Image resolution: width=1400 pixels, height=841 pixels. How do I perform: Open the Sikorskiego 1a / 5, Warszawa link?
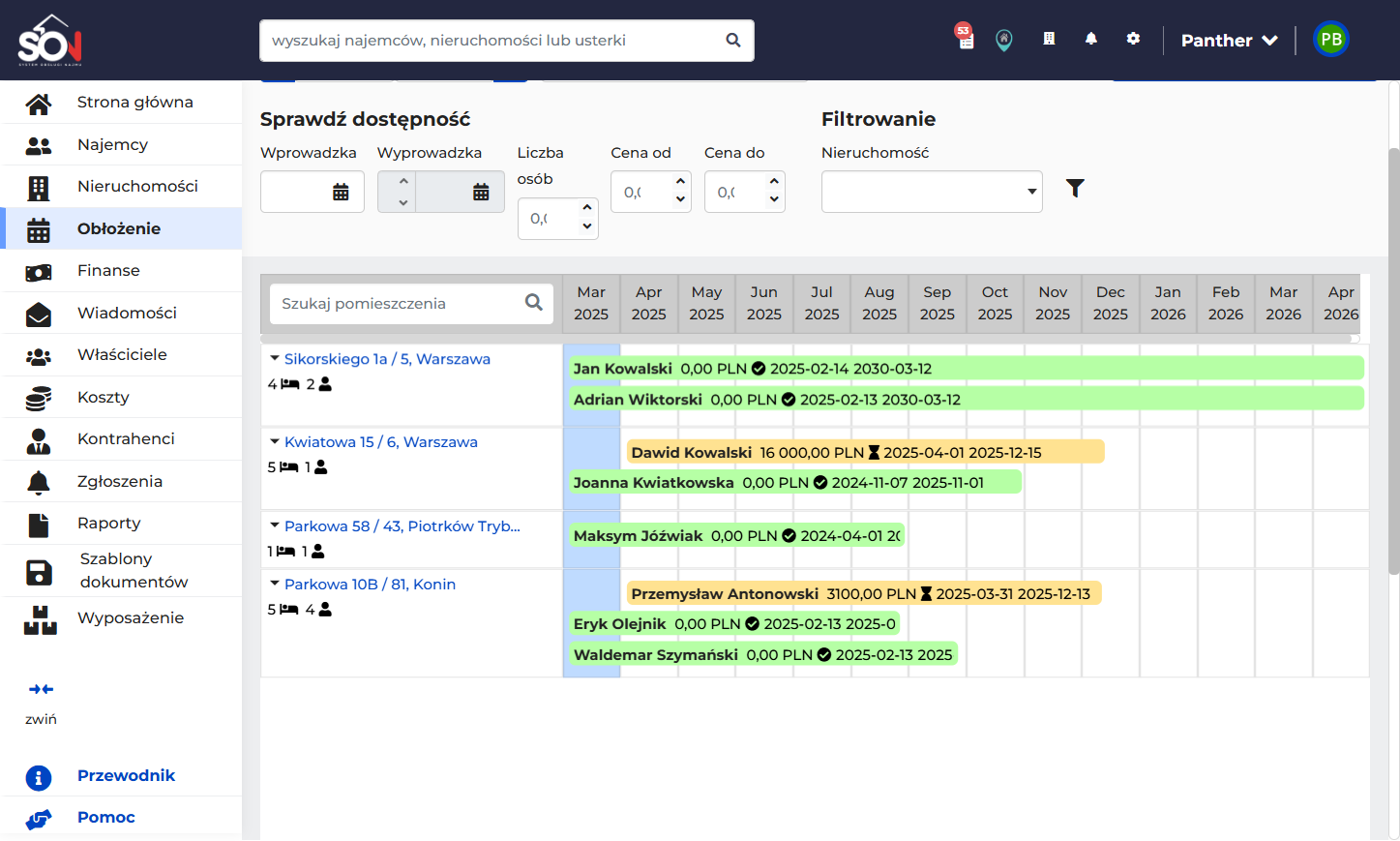(x=387, y=359)
